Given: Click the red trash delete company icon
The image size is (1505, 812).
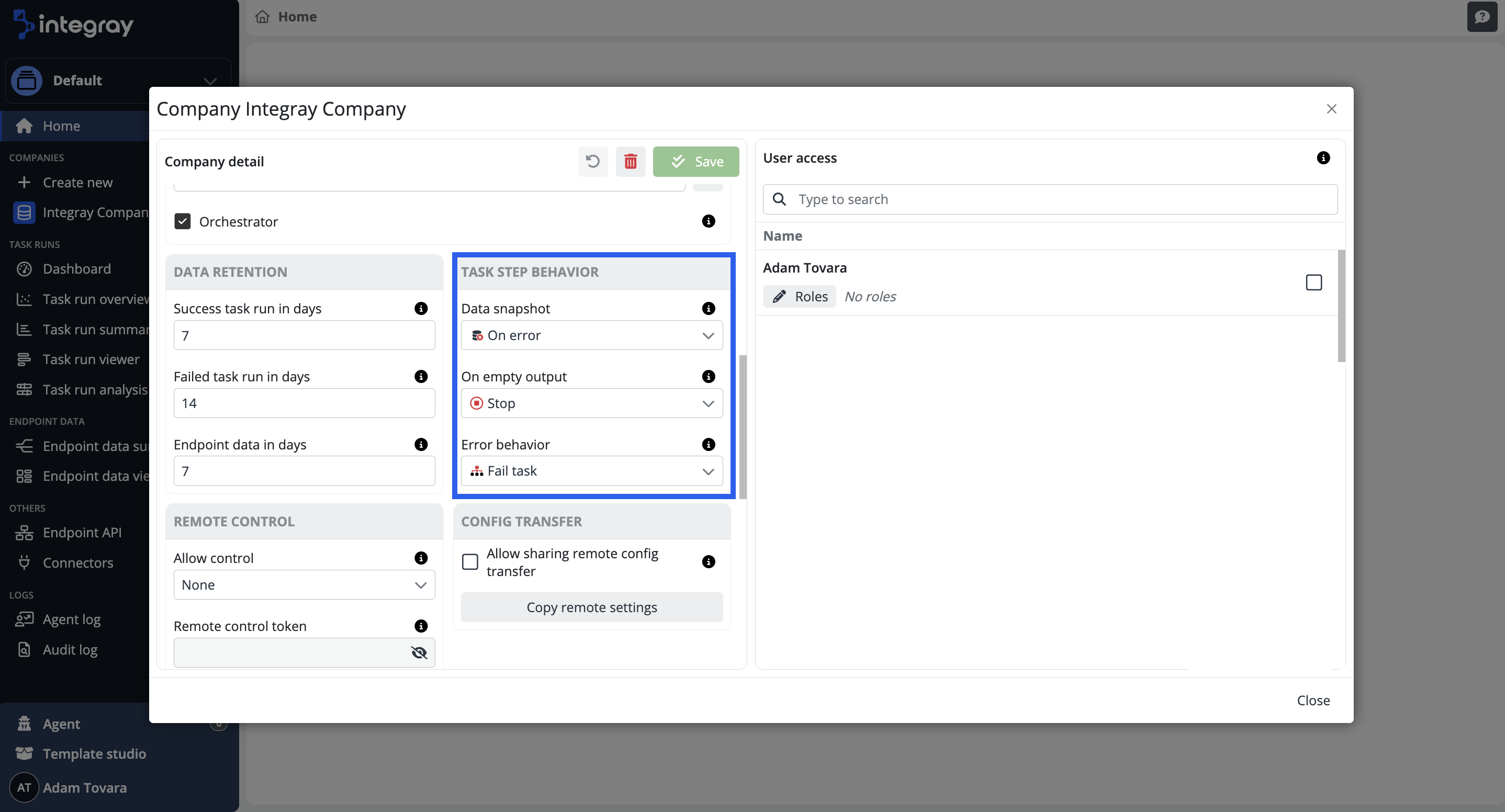Looking at the screenshot, I should 630,161.
